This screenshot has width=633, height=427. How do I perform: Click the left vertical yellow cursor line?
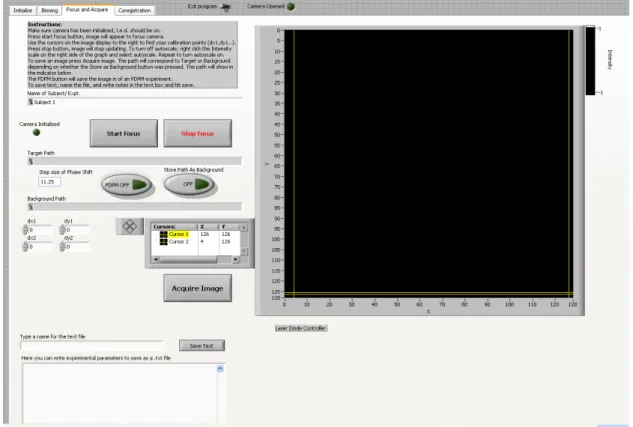tap(294, 161)
